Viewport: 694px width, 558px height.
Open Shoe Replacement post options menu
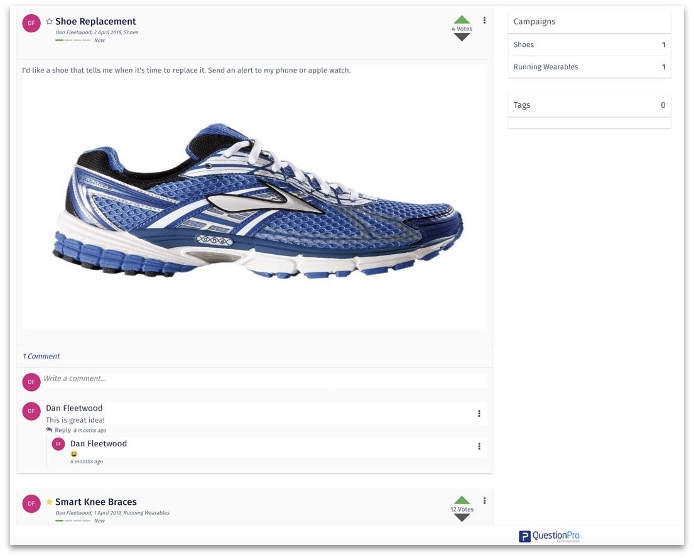point(485,20)
